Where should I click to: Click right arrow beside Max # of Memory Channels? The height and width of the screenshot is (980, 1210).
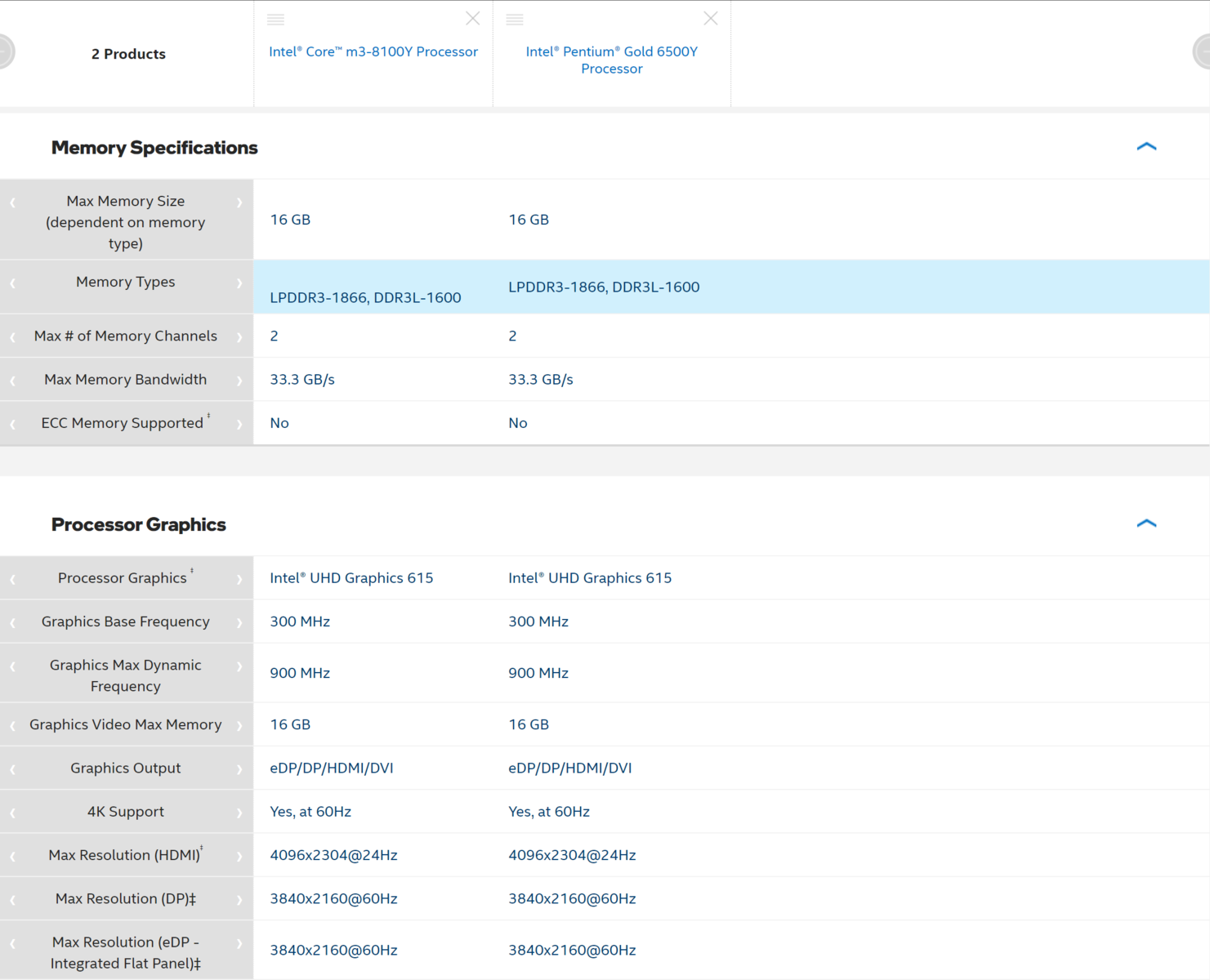point(239,337)
